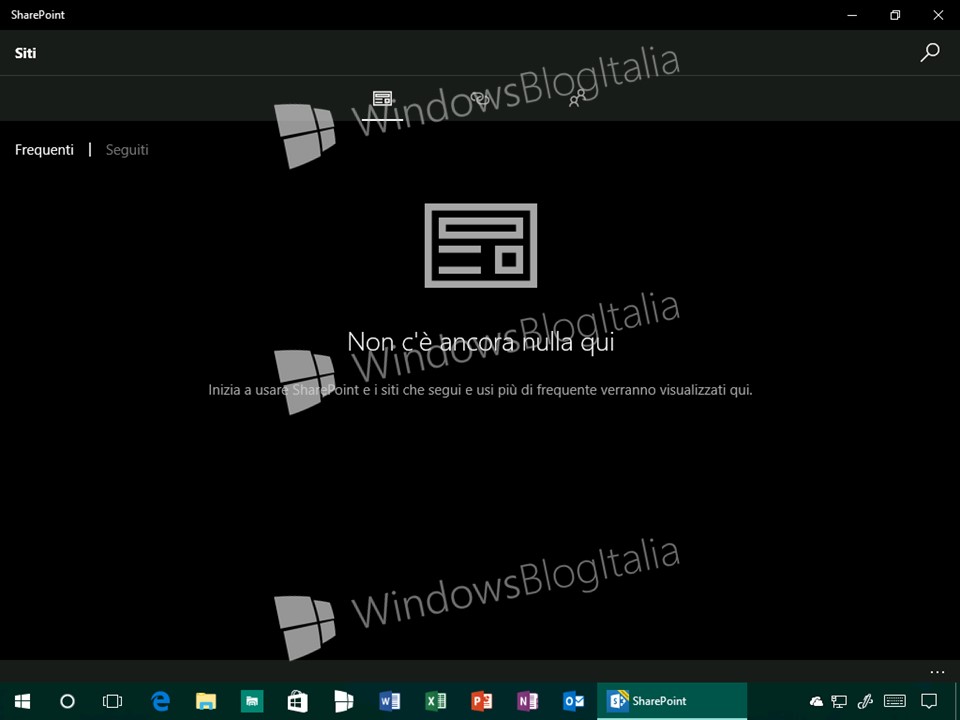
Task: Restore down the SharePoint window
Action: click(x=895, y=15)
